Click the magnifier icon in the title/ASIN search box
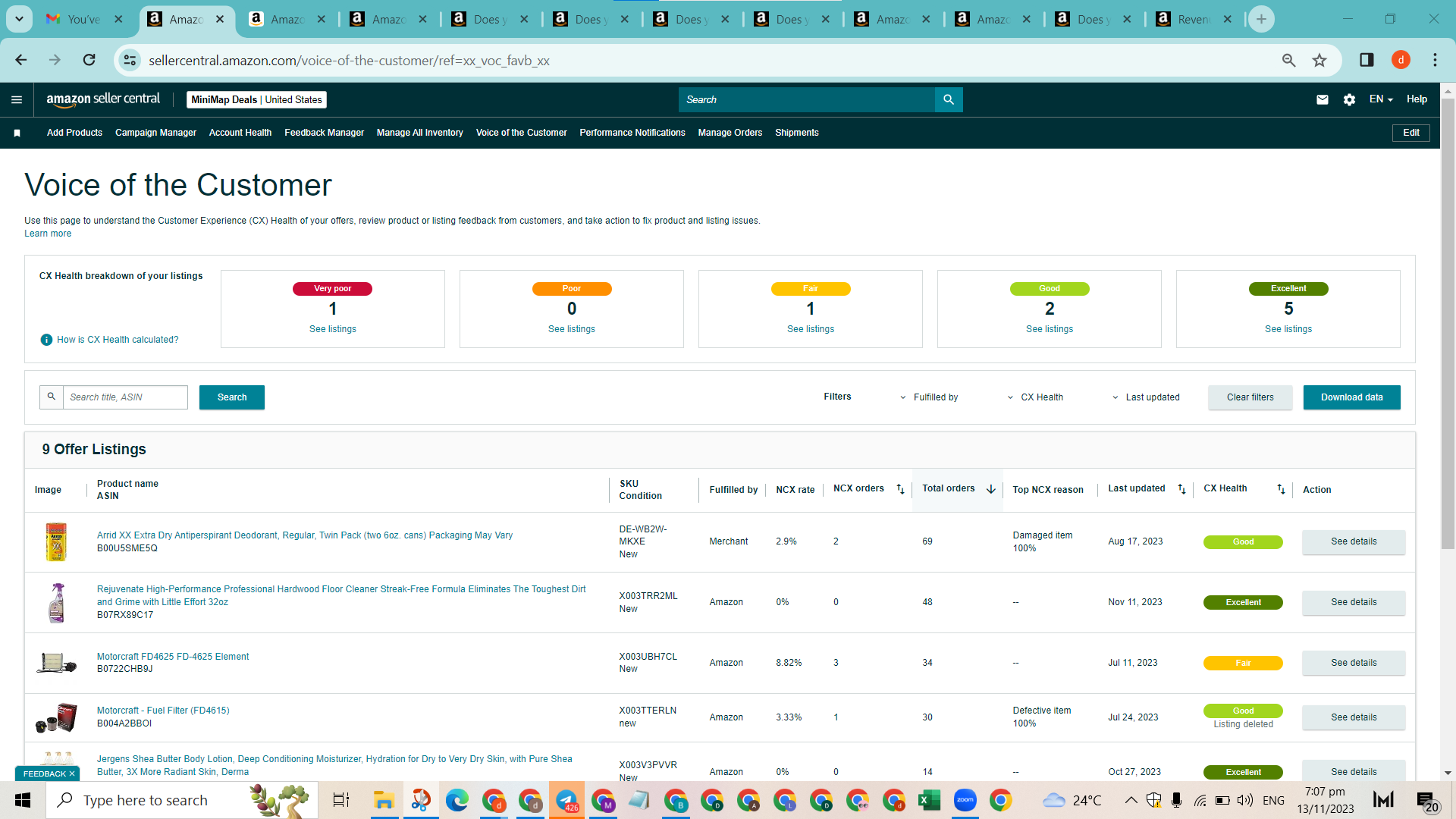Image resolution: width=1456 pixels, height=819 pixels. [52, 397]
